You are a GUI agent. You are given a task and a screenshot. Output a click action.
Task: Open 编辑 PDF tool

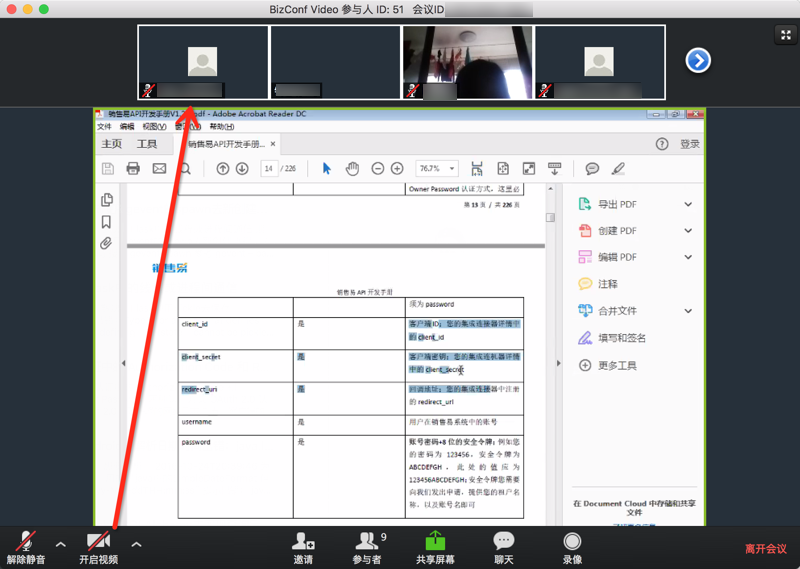pyautogui.click(x=608, y=257)
